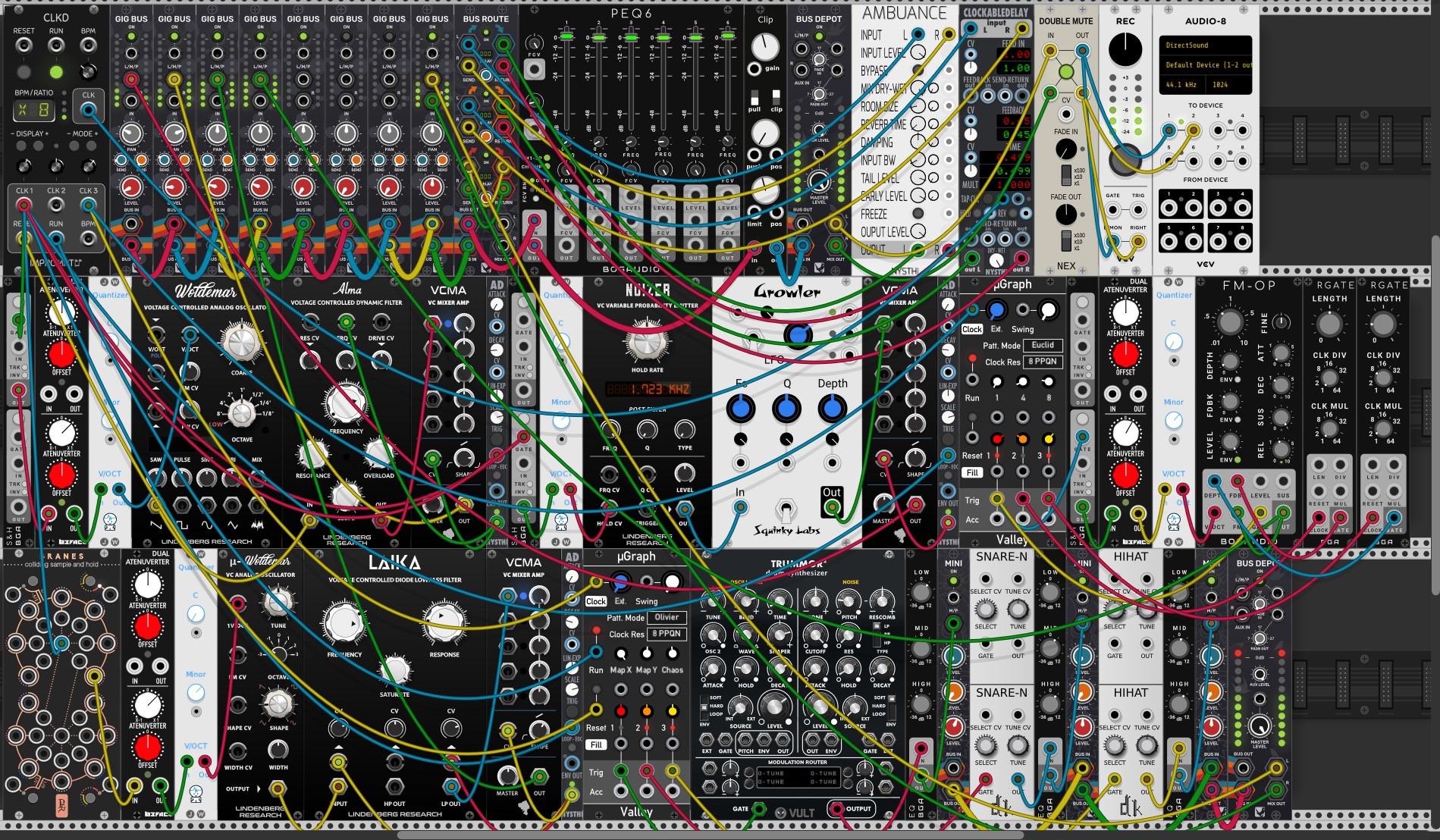Image resolution: width=1440 pixels, height=840 pixels.
Task: Click the CLKD RESET input jack
Action: [x=24, y=45]
